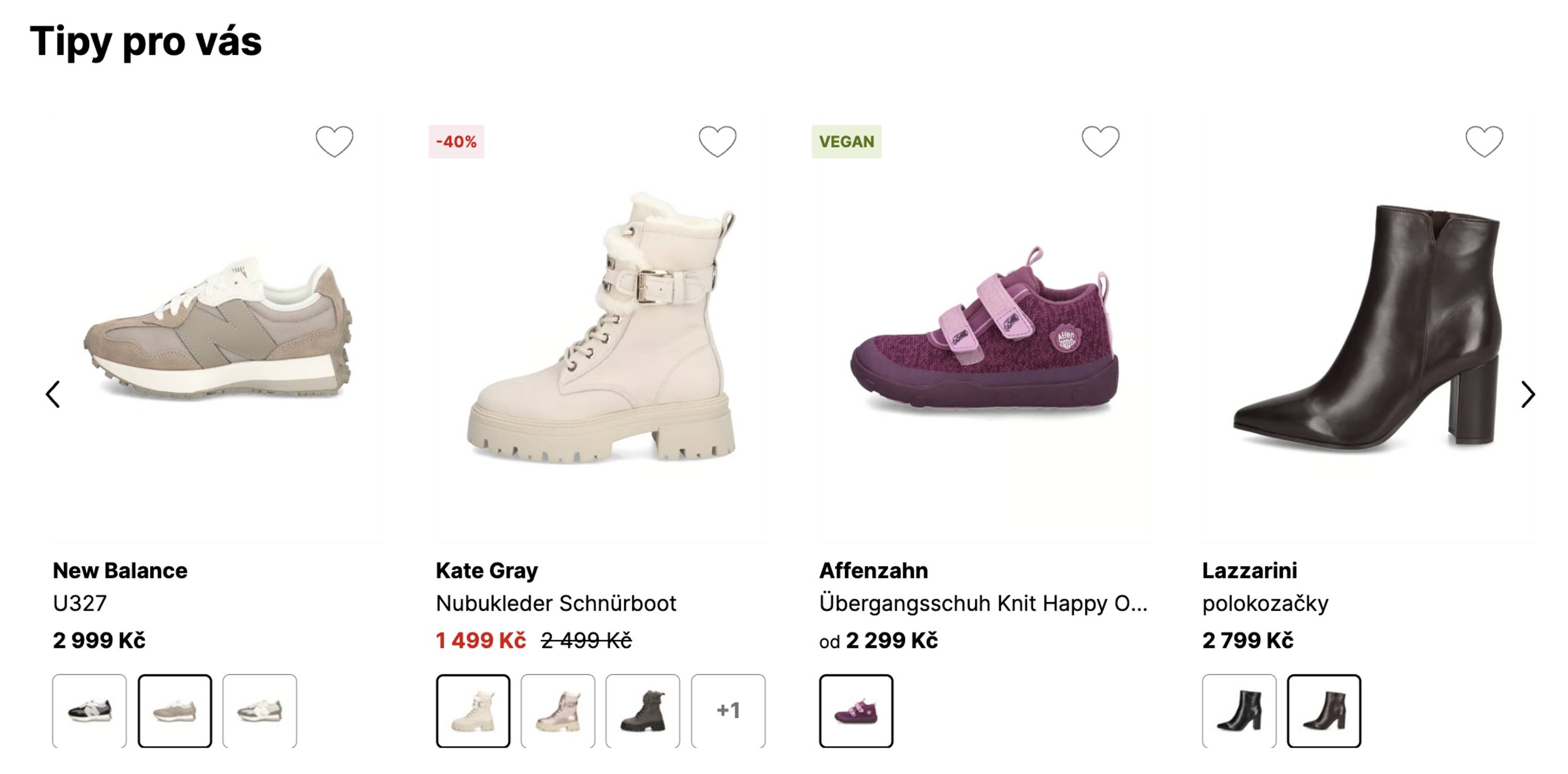Viewport: 1568px width, 774px height.
Task: Add Affenzahn shoe to wishlist
Action: pyautogui.click(x=1100, y=141)
